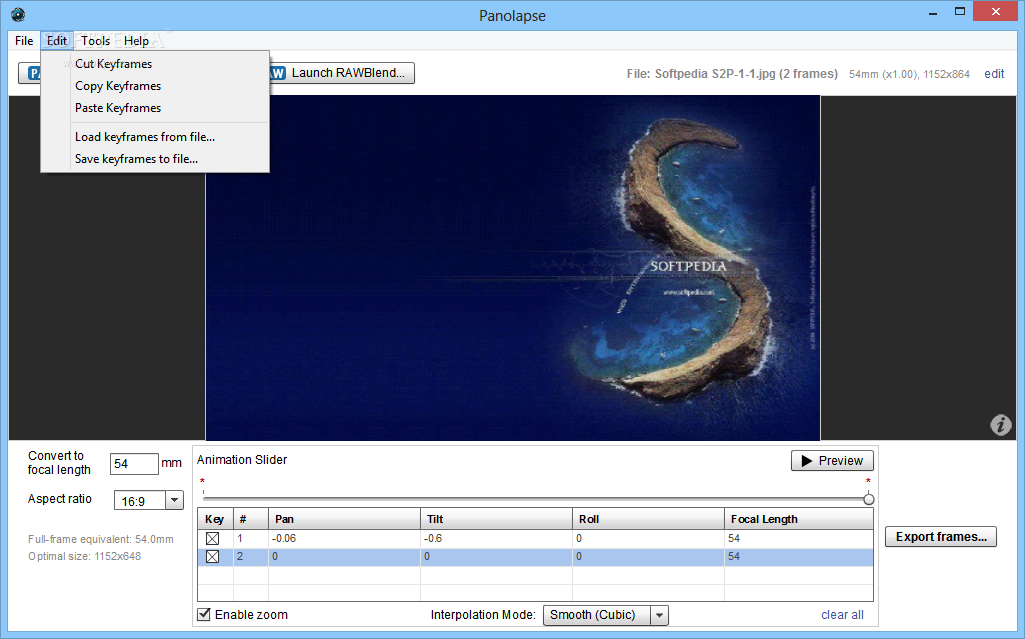Choose Paste Keyframes
1025x639 pixels.
(x=156, y=108)
